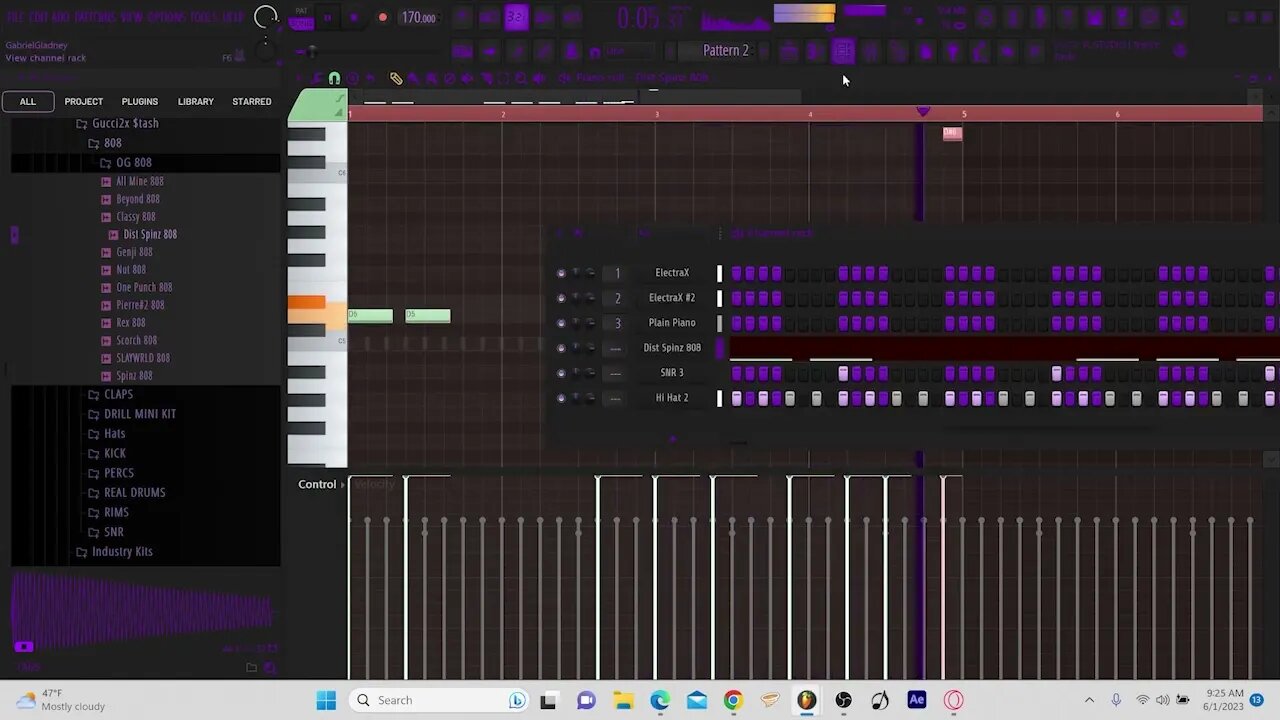Click the 170.000 tempo field
Image resolution: width=1280 pixels, height=720 pixels.
coord(418,17)
